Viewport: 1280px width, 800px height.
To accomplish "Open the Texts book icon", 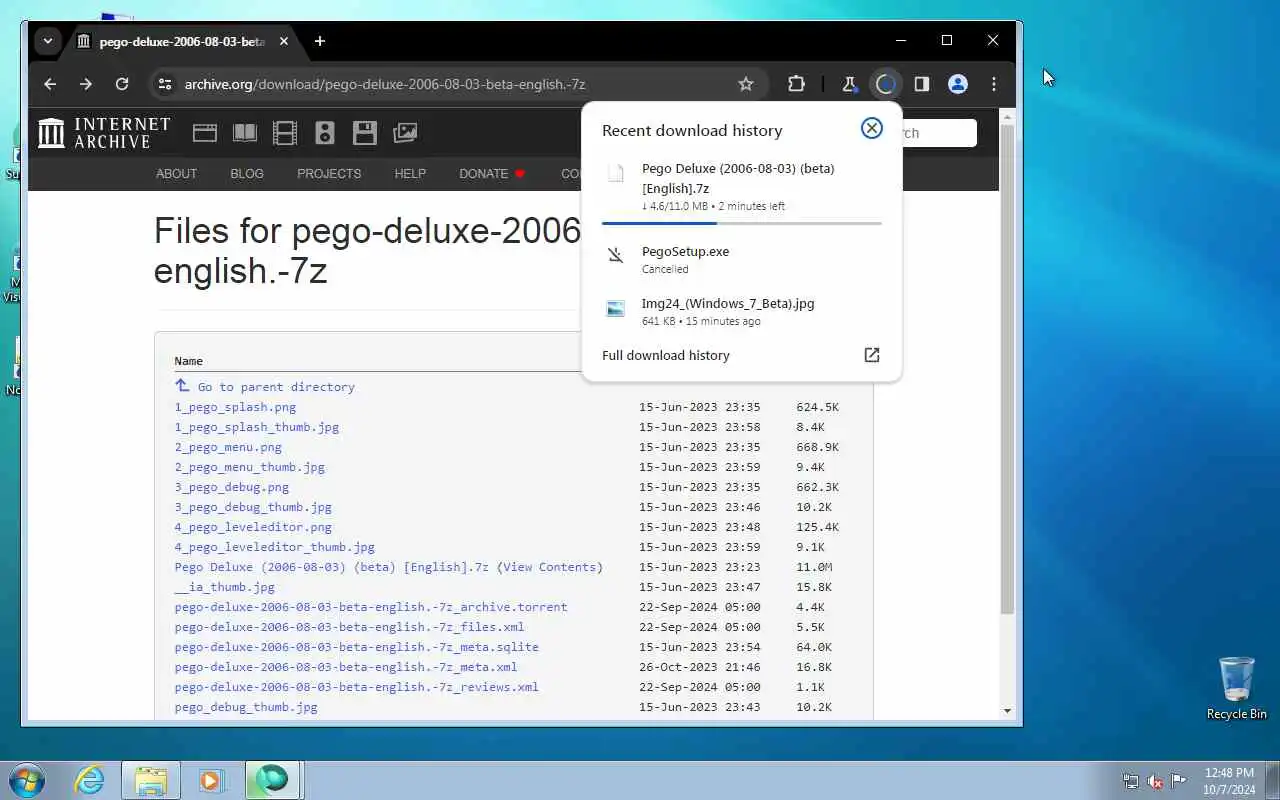I will (x=245, y=133).
